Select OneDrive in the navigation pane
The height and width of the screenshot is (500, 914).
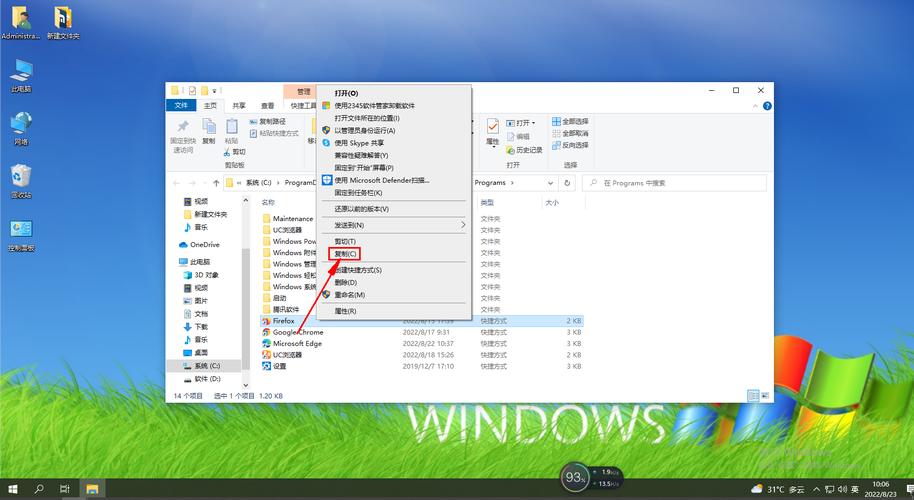tap(199, 245)
